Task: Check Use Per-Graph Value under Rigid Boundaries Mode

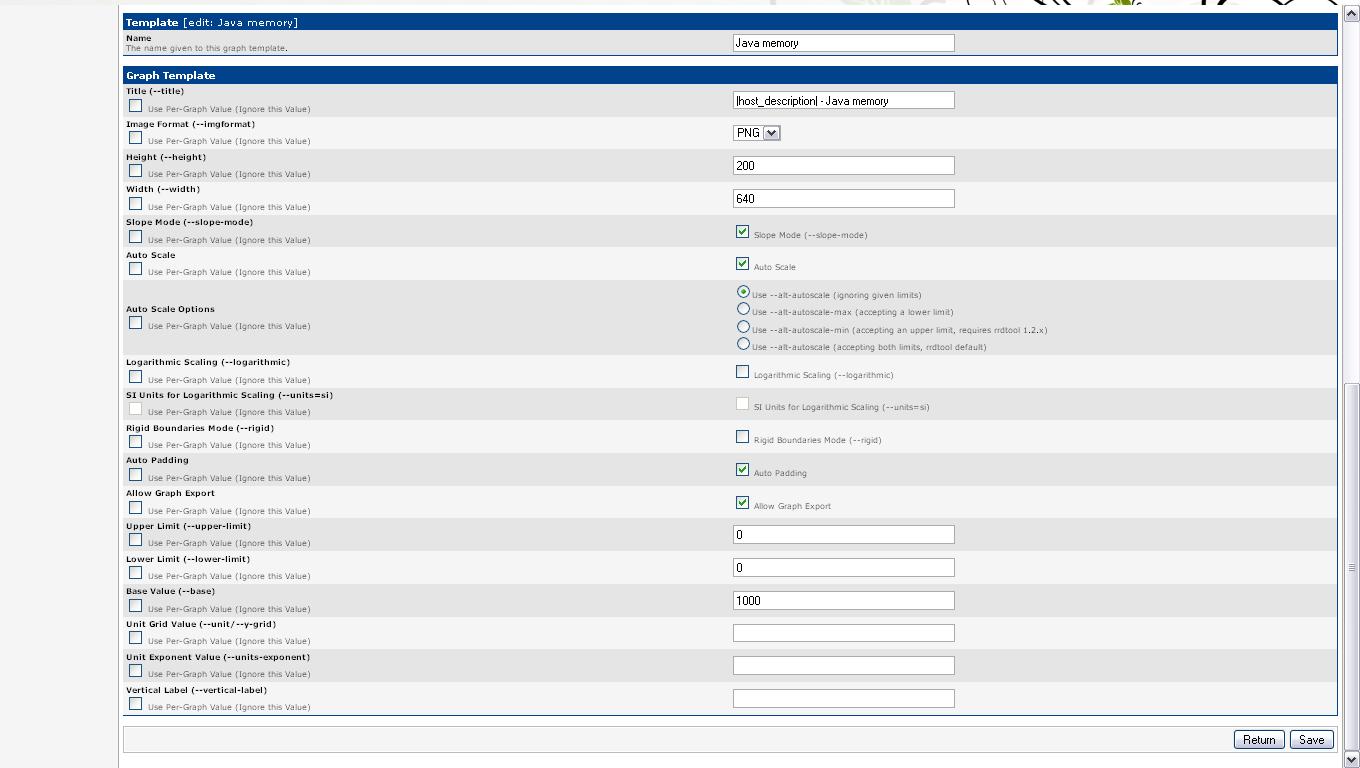Action: (135, 442)
